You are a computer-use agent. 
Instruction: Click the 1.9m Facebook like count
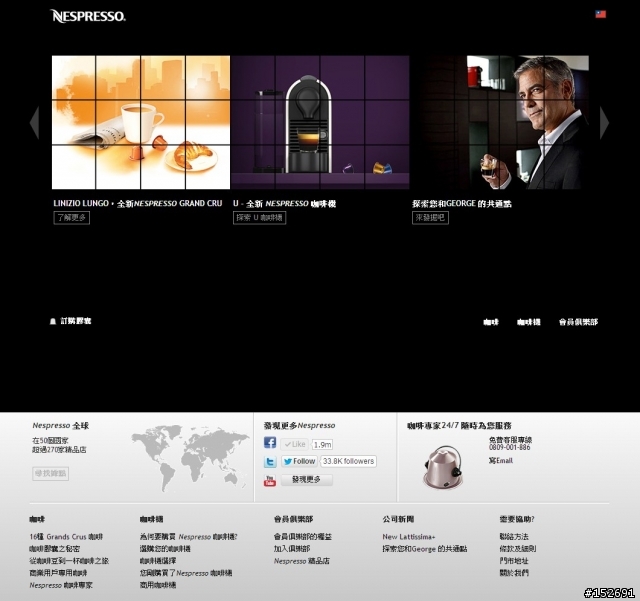[x=322, y=445]
